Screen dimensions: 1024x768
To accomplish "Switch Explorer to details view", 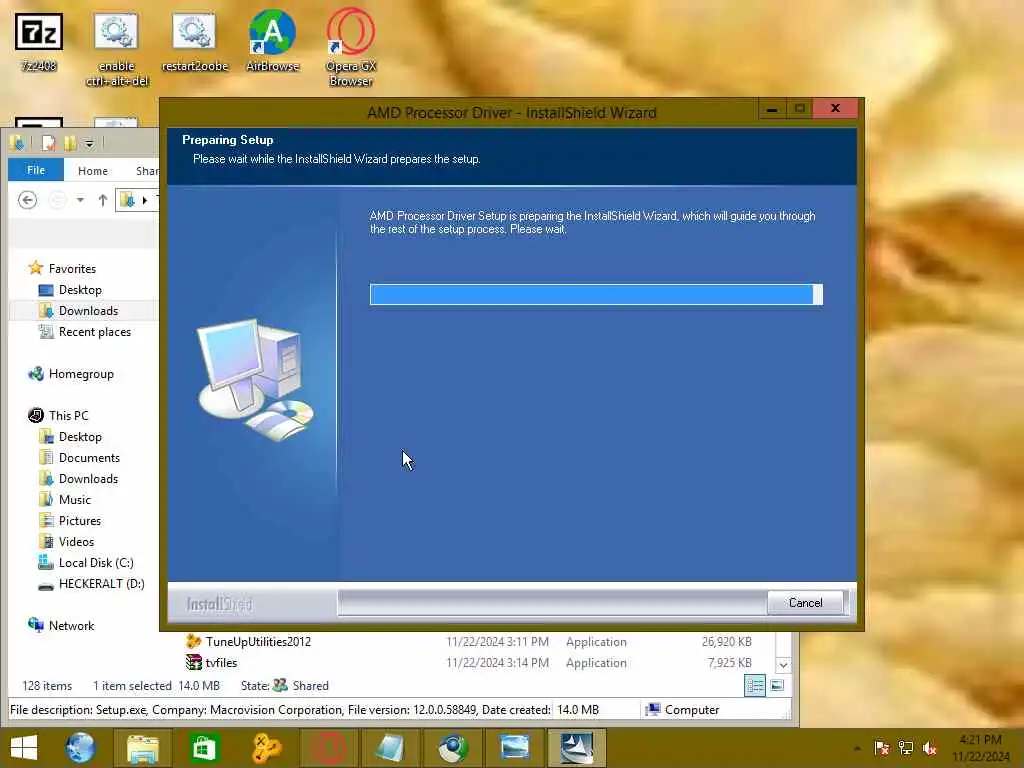I will [755, 686].
